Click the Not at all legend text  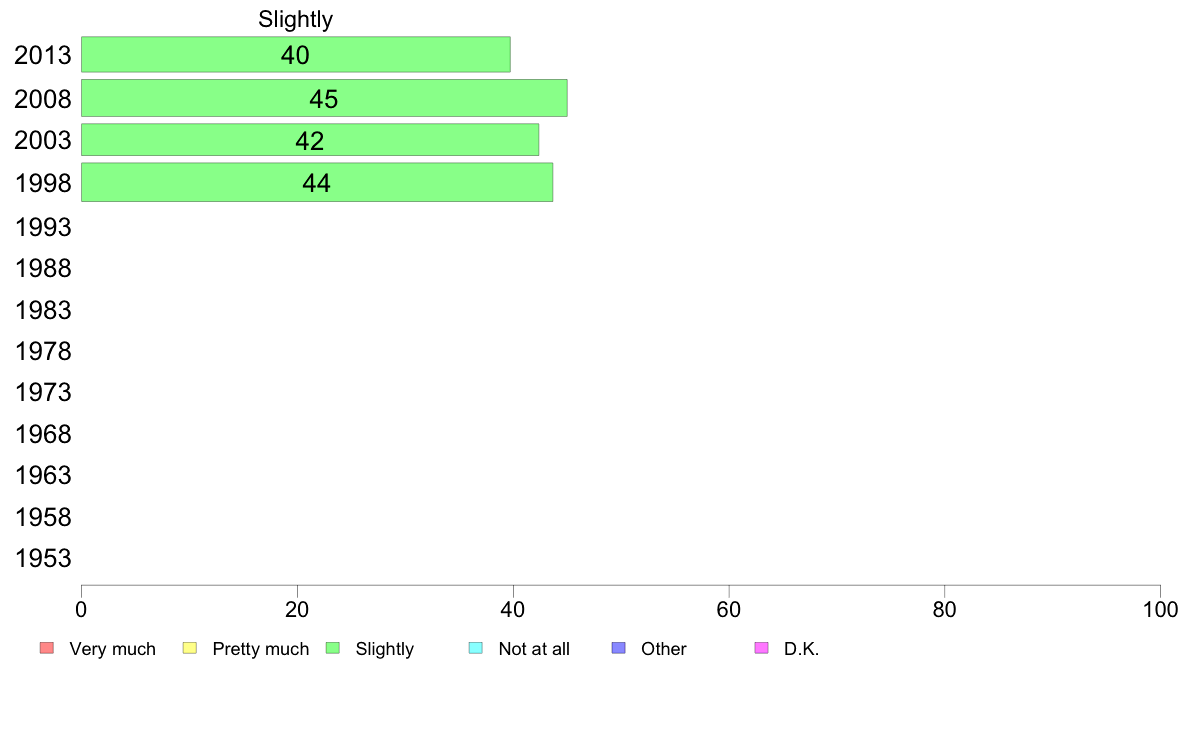[x=534, y=649]
